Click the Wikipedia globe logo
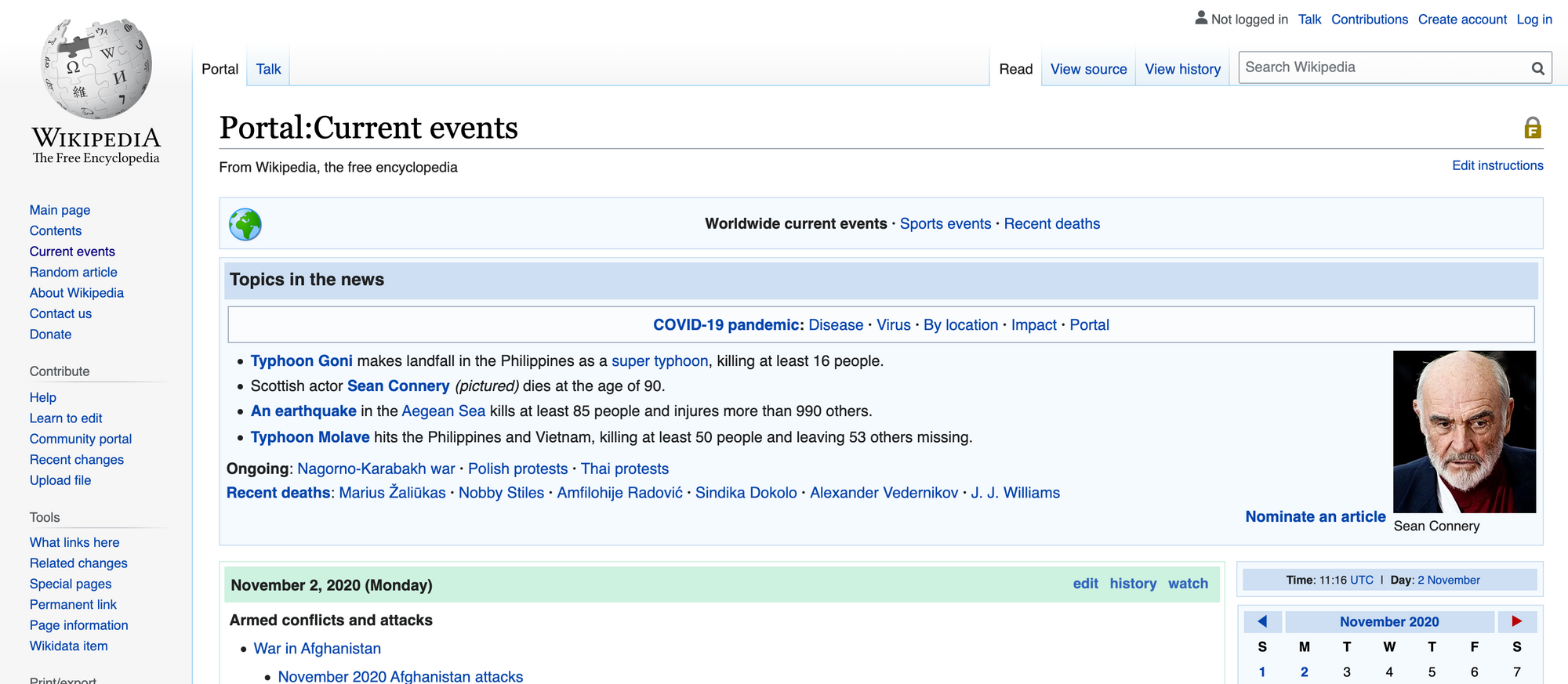 [96, 69]
